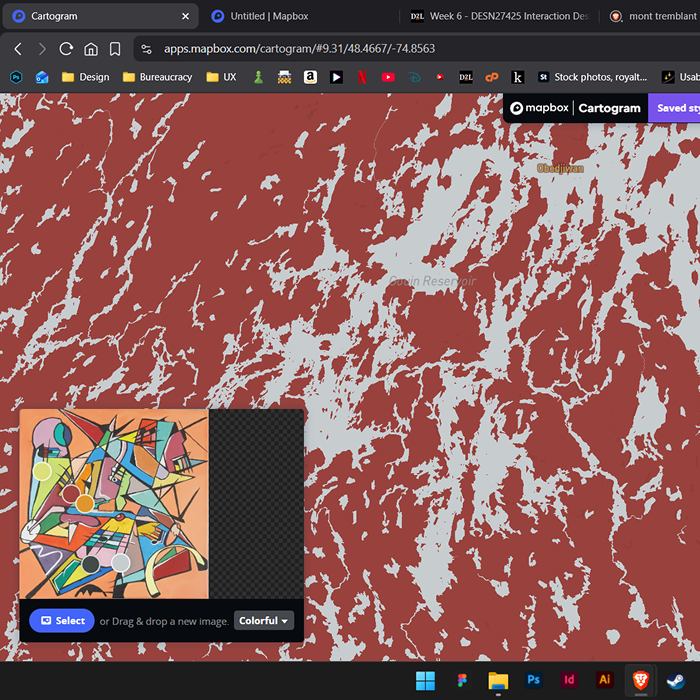Viewport: 700px width, 700px height.
Task: Open the Bureaucracy bookmarks folder
Action: click(157, 77)
